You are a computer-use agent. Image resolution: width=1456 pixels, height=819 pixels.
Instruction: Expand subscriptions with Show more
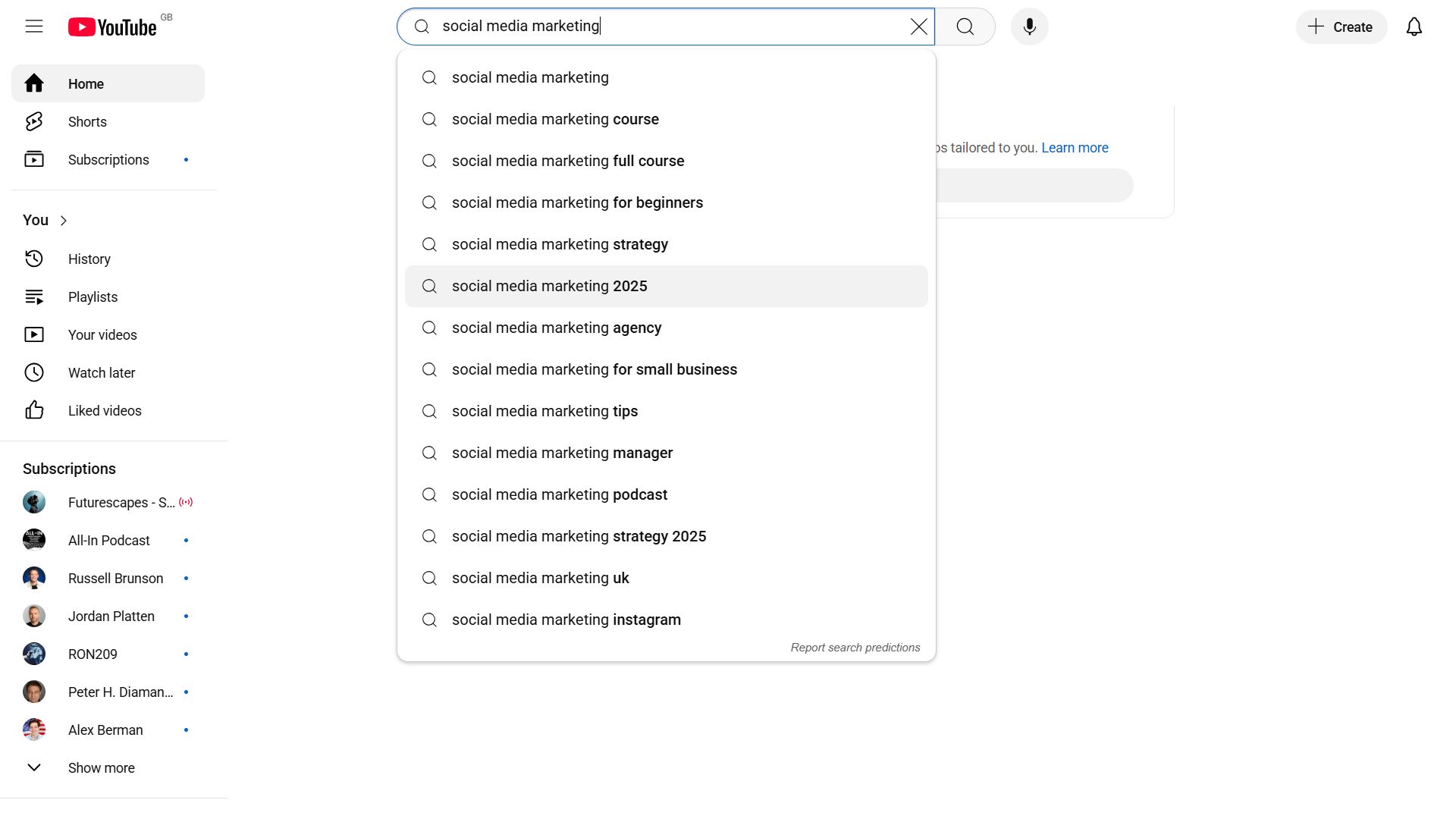click(101, 768)
